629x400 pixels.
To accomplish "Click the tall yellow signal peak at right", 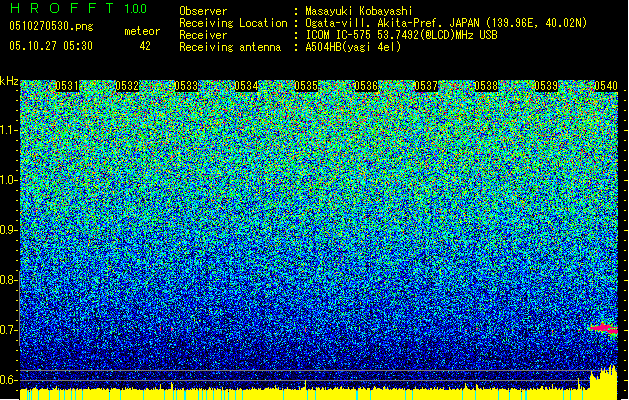I will [x=603, y=382].
